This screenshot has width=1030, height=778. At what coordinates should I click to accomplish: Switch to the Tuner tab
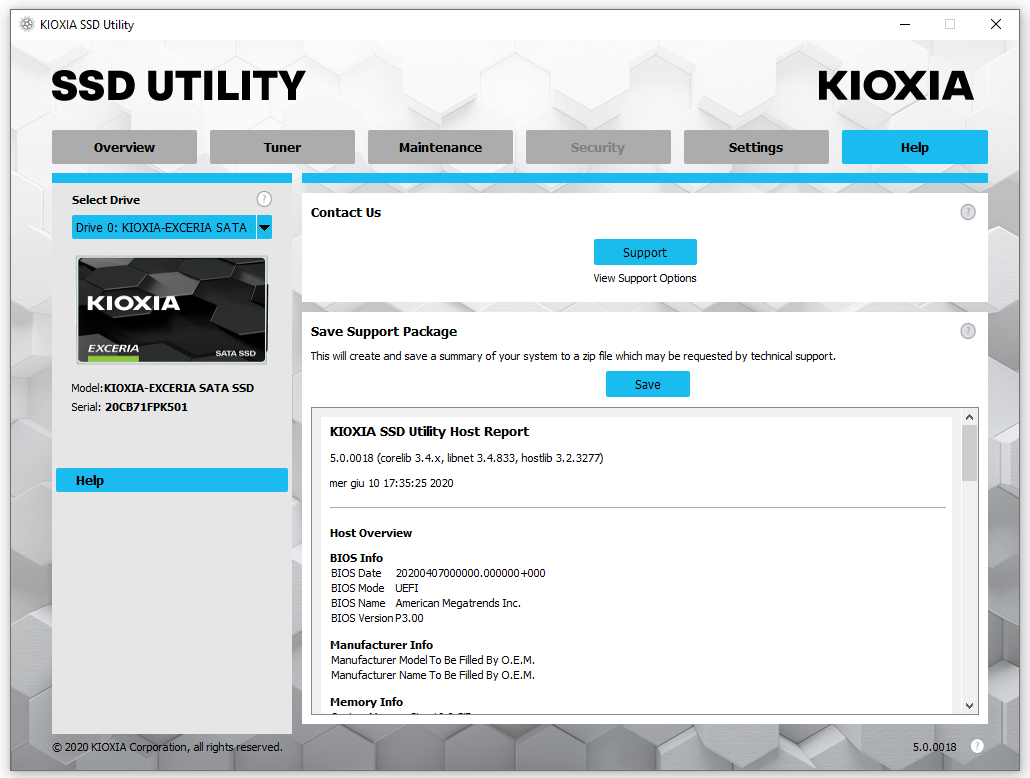coord(282,147)
